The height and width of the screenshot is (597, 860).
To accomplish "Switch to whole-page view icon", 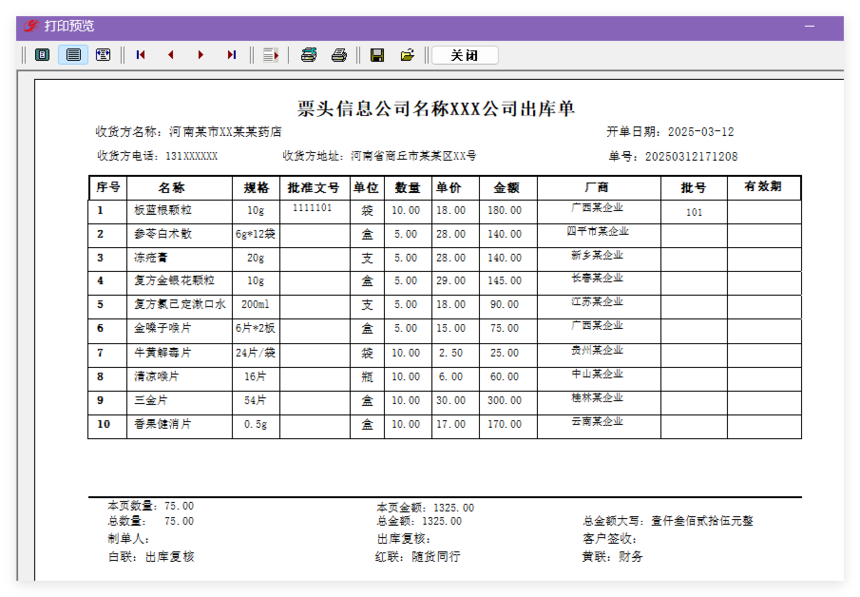I will point(42,55).
